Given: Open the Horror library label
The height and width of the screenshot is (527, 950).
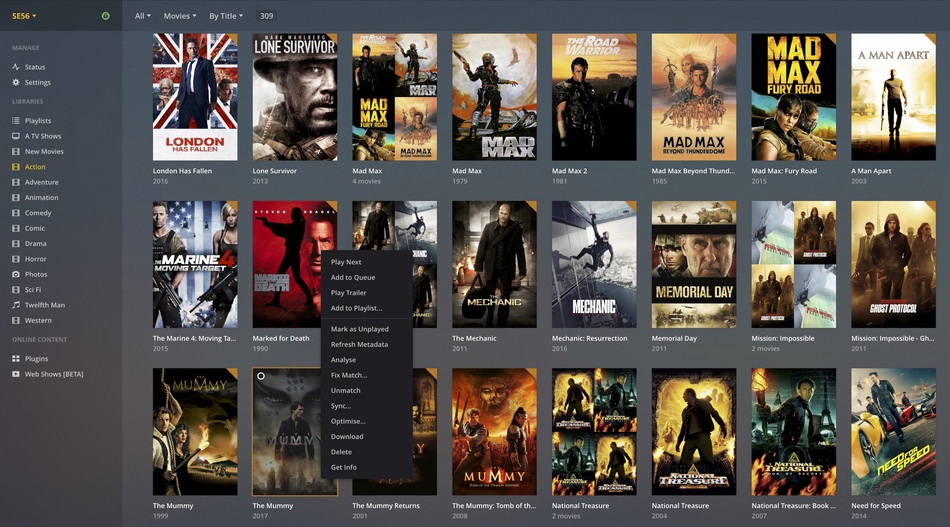Looking at the screenshot, I should [x=35, y=259].
